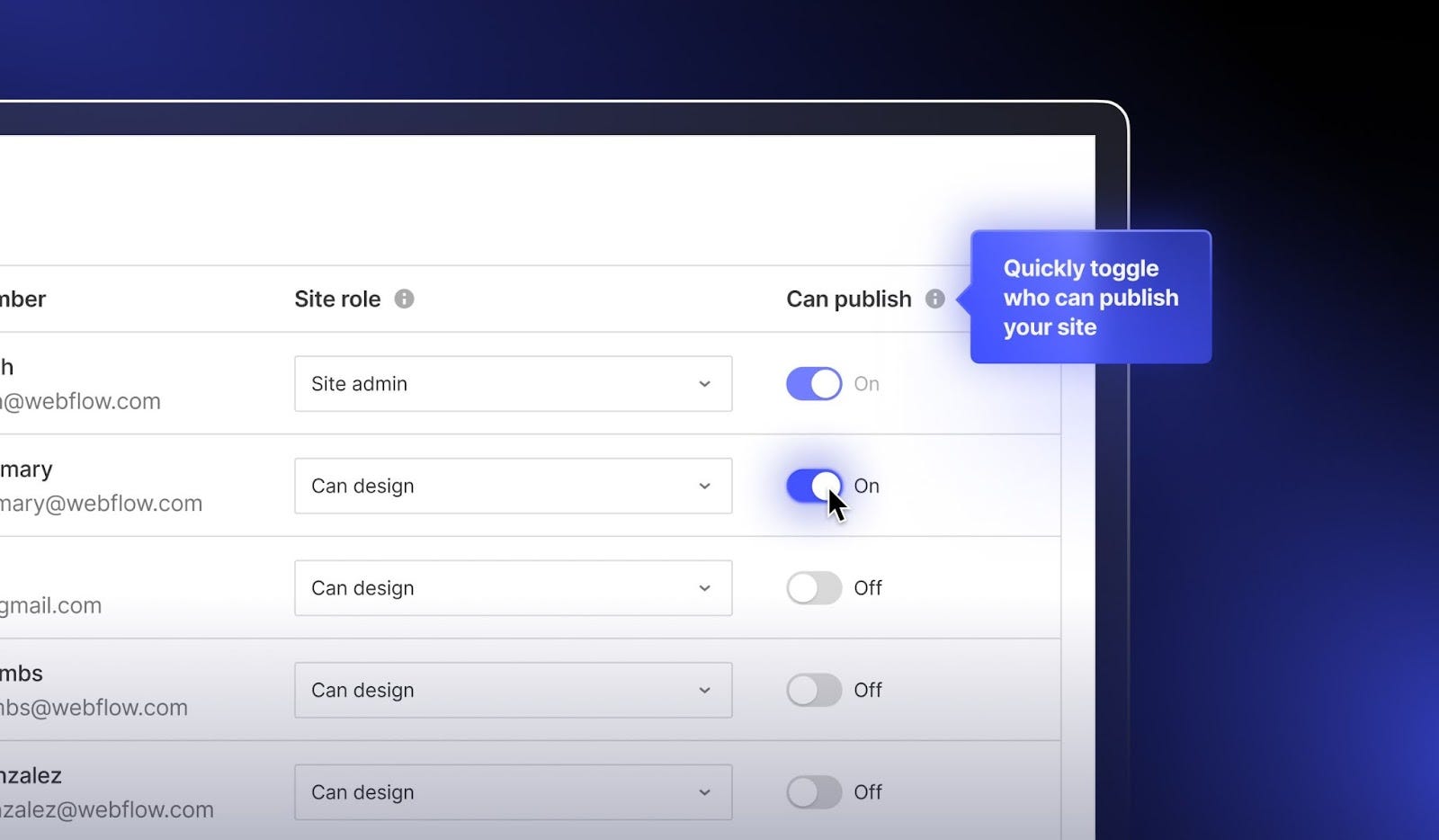The width and height of the screenshot is (1439, 840).
Task: Enable publish toggle for the gmail.com member
Action: 814,588
